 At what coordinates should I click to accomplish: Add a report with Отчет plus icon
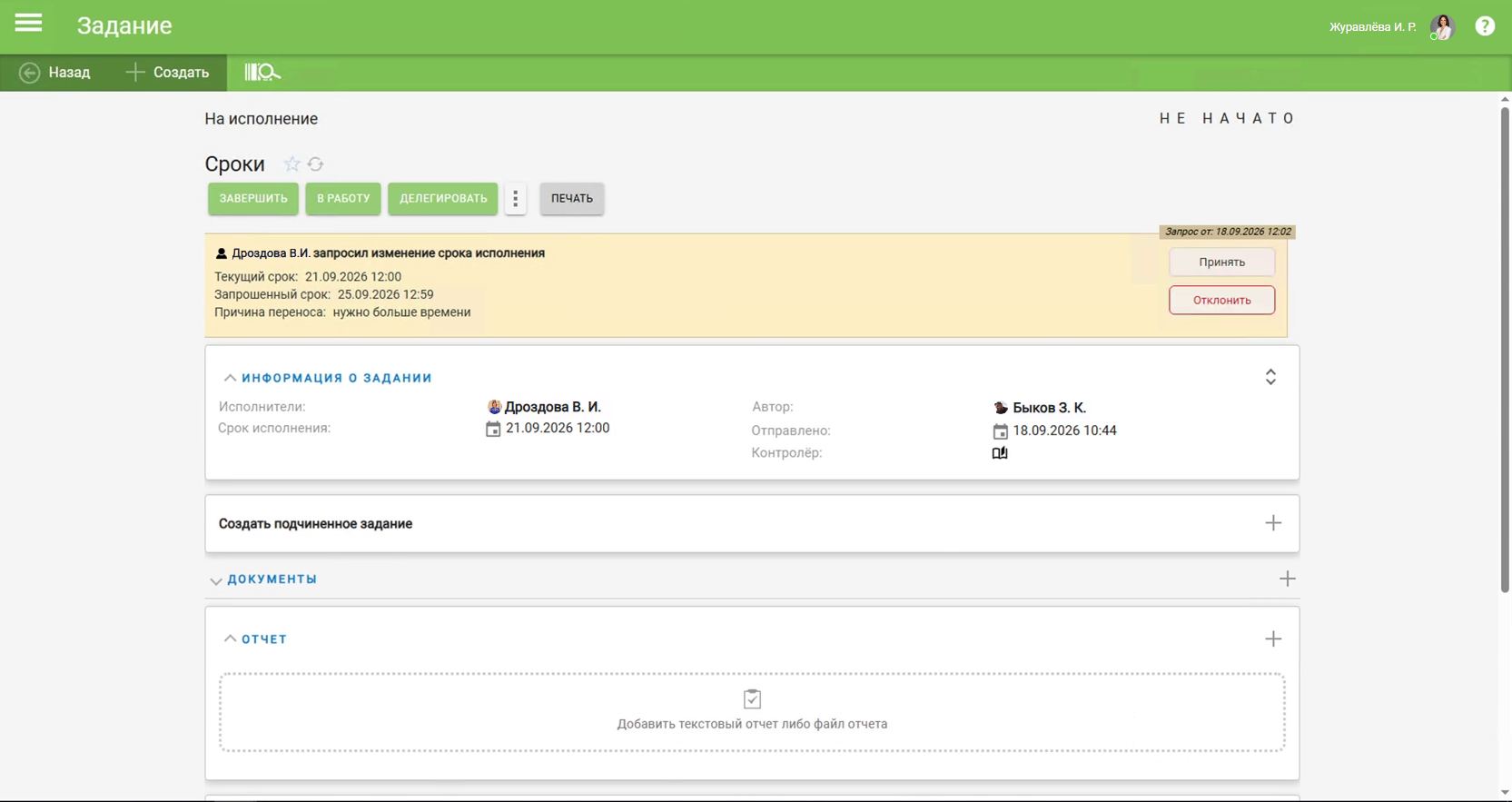click(1273, 639)
